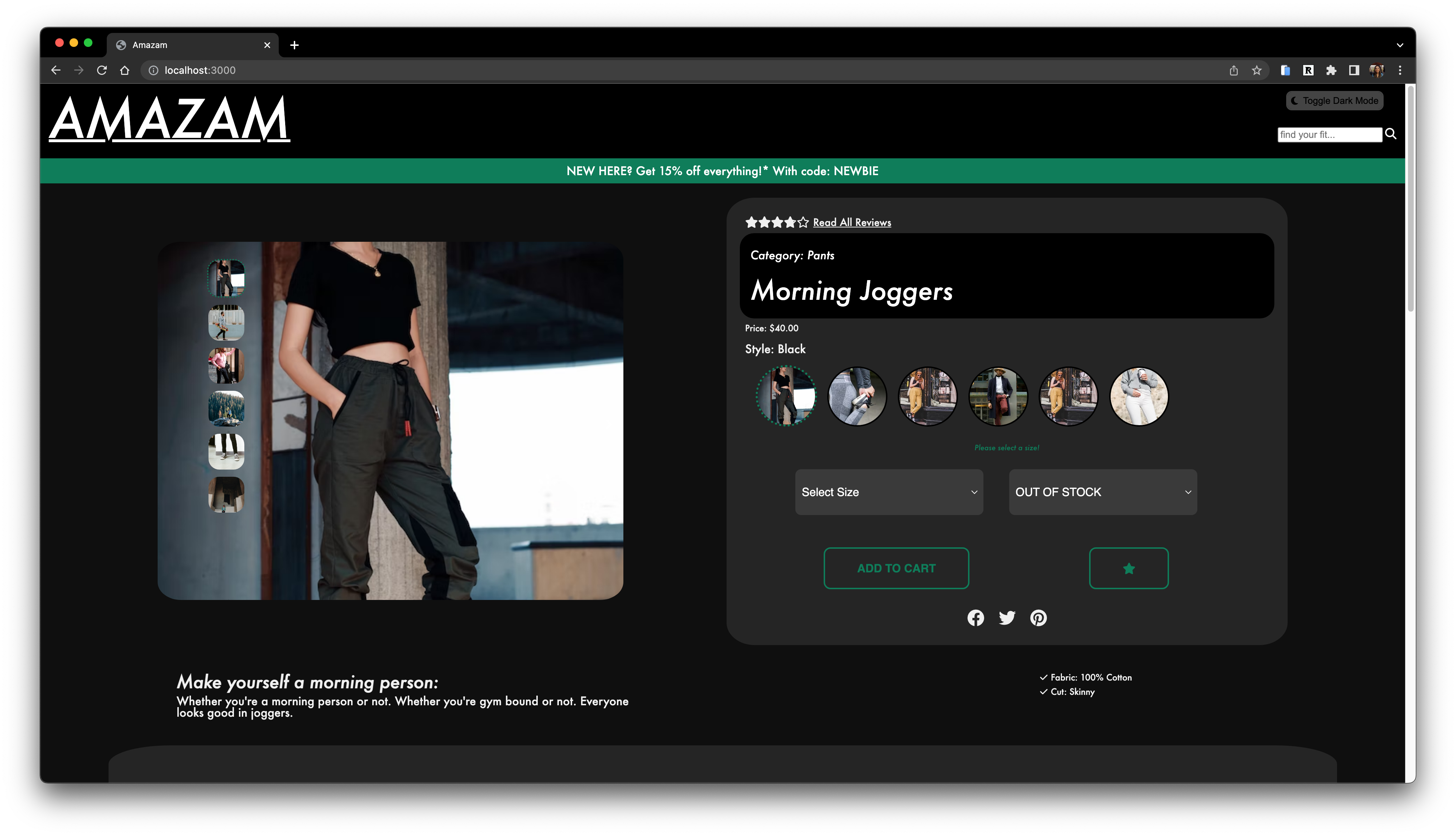Go to browser home page
Image resolution: width=1456 pixels, height=836 pixels.
(125, 70)
